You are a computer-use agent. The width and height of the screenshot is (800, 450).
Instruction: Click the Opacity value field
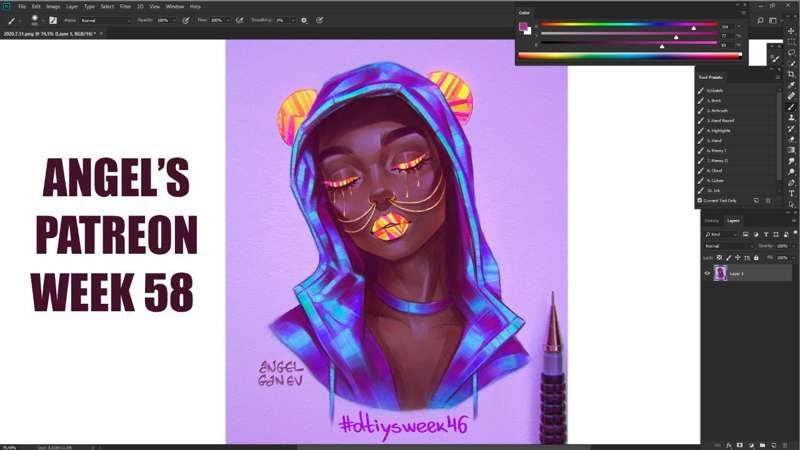pos(163,20)
